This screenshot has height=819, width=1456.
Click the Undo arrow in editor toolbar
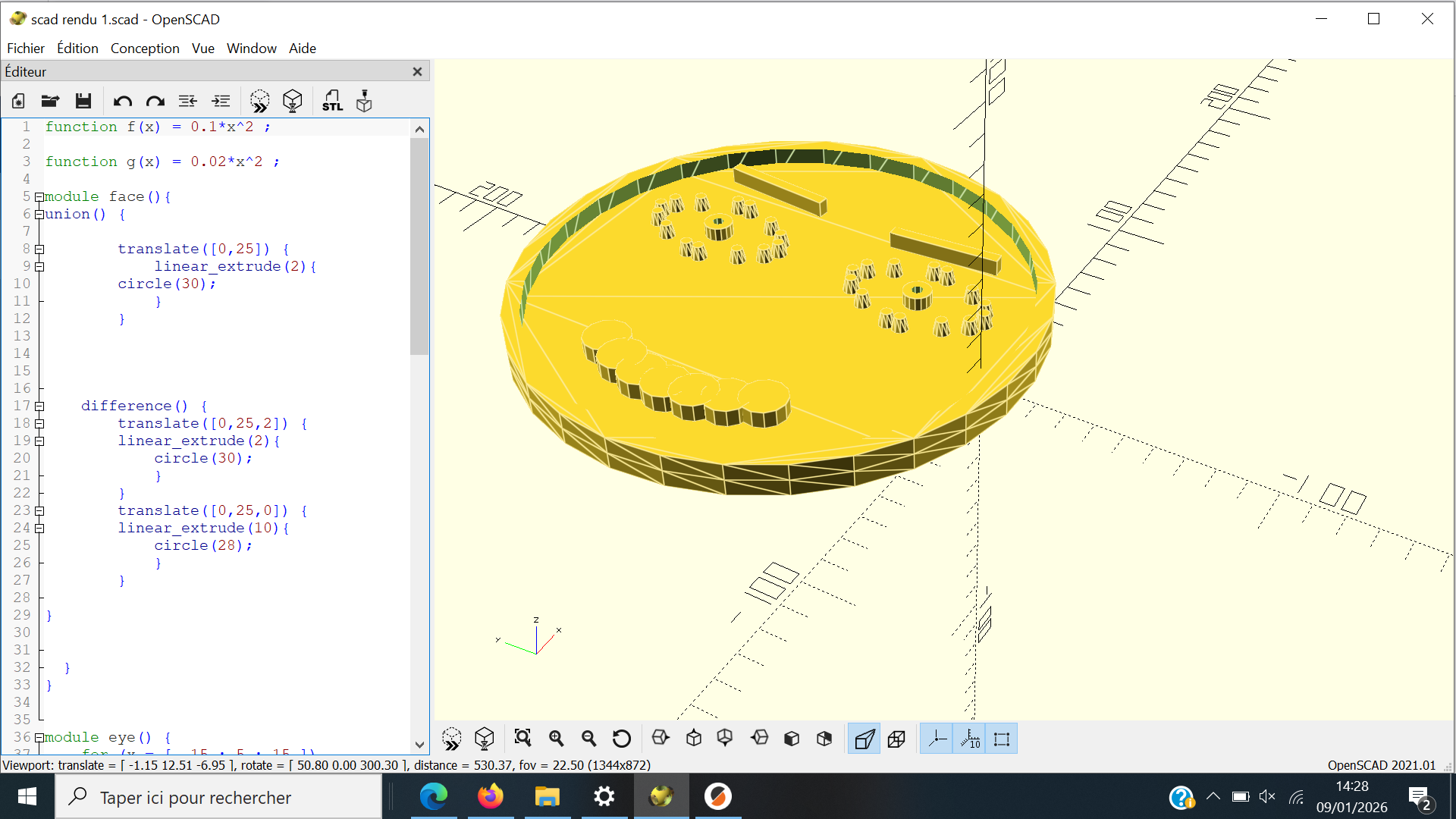[122, 101]
